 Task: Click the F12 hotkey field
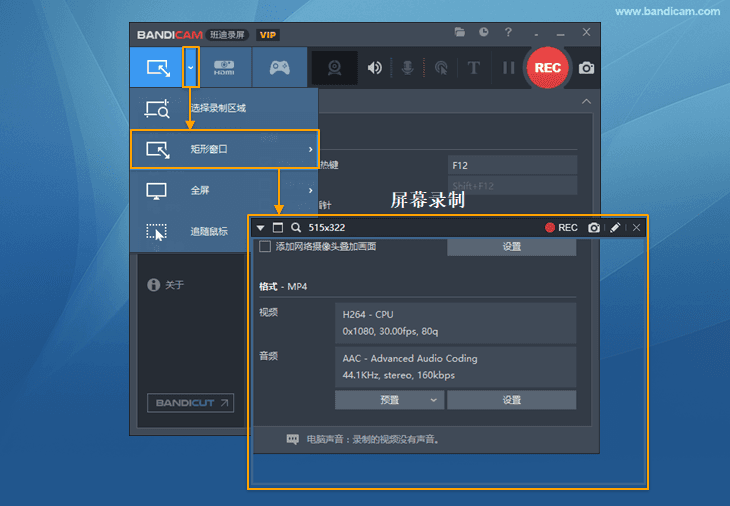pos(512,165)
